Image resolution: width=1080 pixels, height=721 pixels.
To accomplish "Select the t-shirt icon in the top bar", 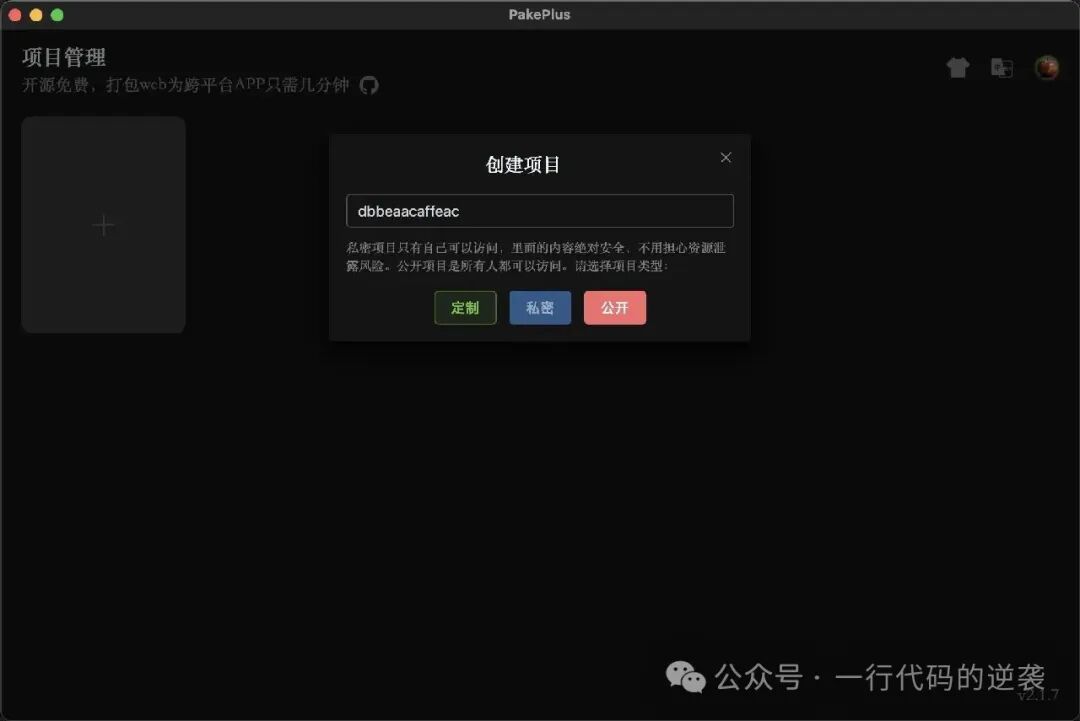I will tap(957, 67).
